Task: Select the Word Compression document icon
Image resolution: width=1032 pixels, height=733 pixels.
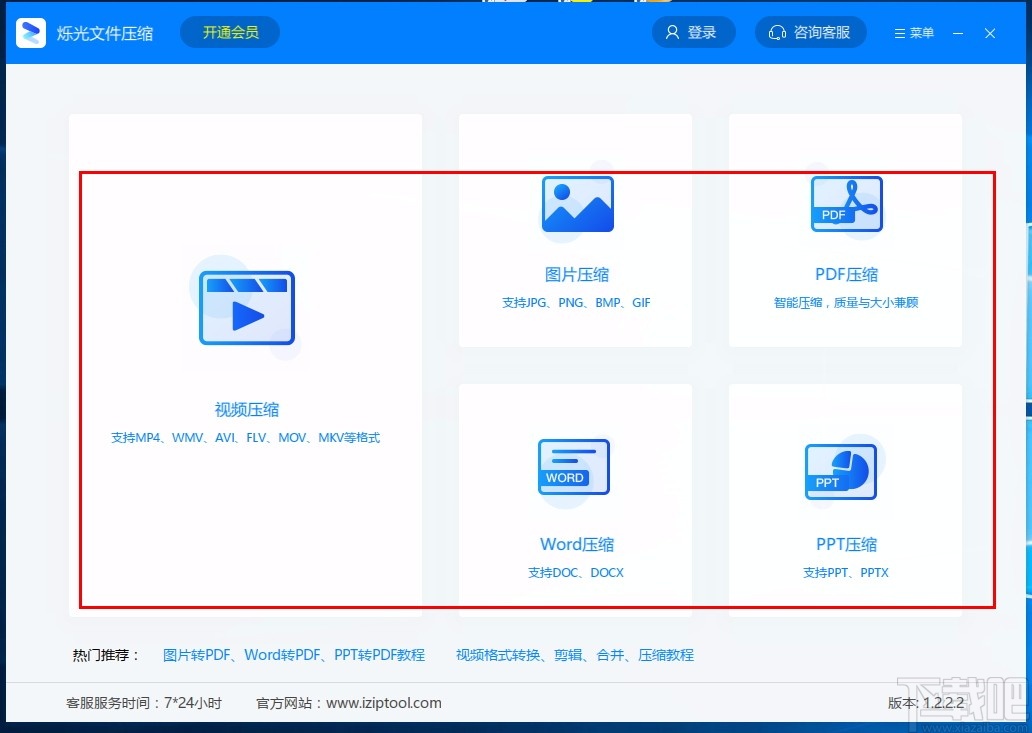Action: 573,467
